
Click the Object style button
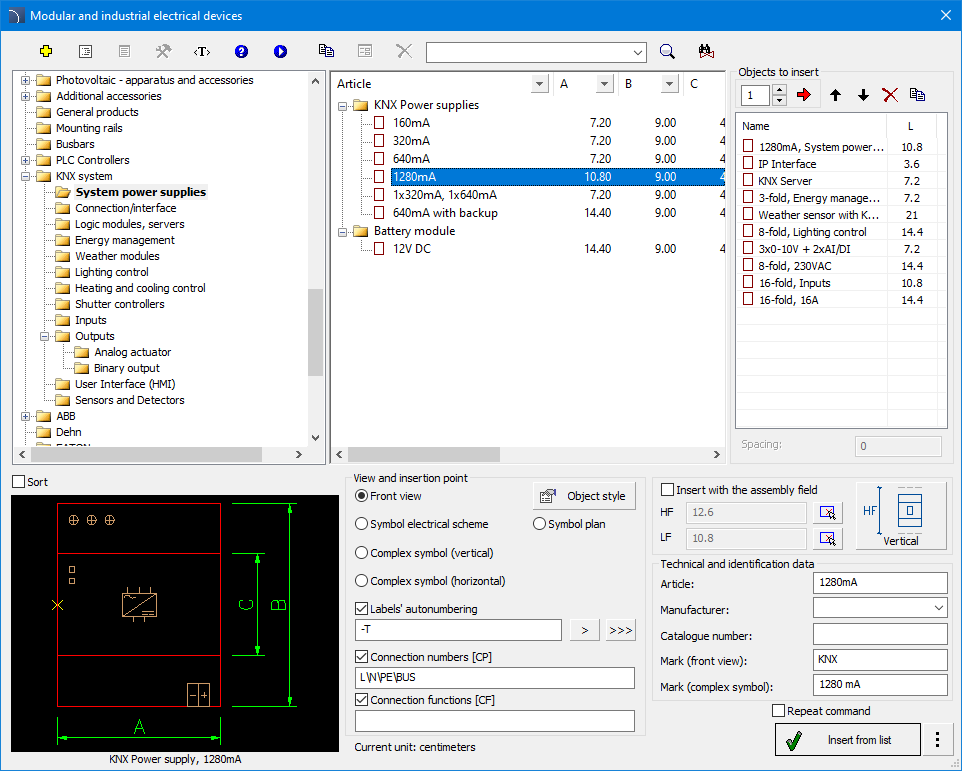coord(584,496)
